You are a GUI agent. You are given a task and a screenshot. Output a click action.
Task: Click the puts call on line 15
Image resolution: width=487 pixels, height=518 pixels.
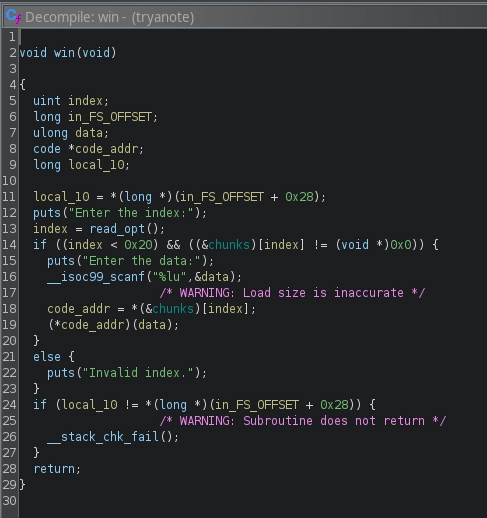click(61, 261)
